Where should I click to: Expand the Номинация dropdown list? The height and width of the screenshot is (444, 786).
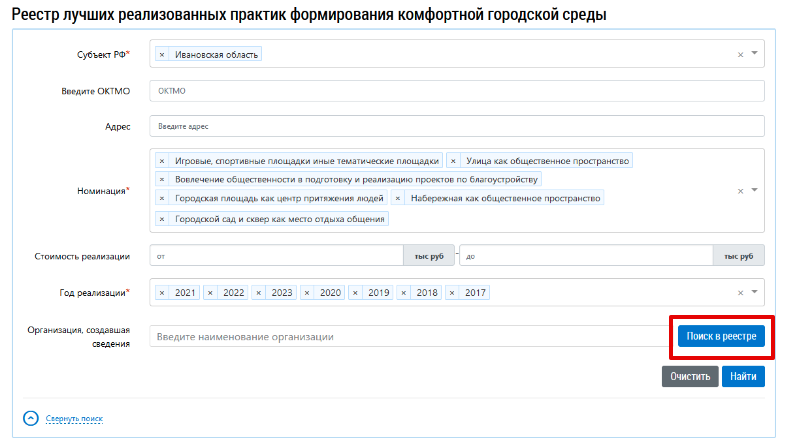(x=754, y=190)
